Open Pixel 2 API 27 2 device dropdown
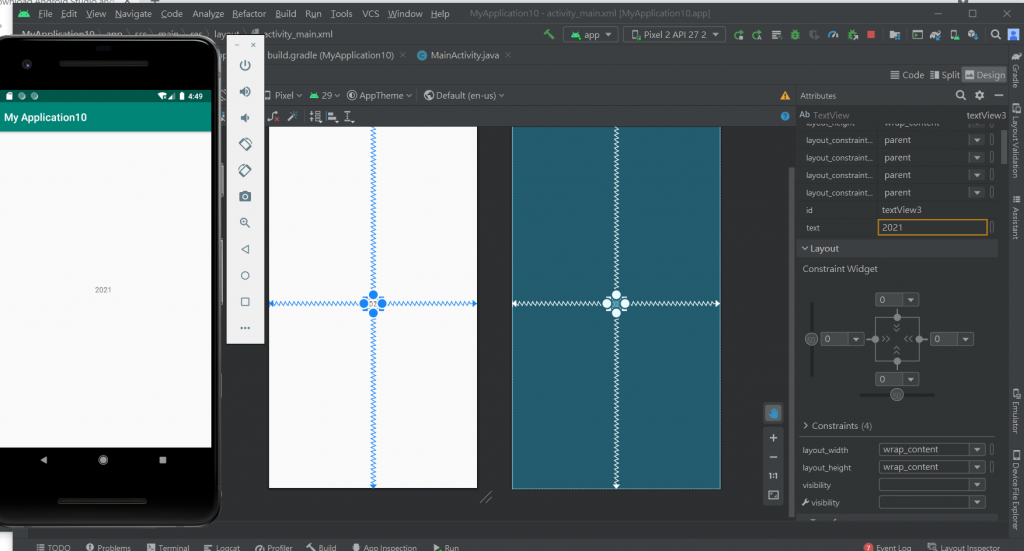The height and width of the screenshot is (551, 1024). pos(674,35)
